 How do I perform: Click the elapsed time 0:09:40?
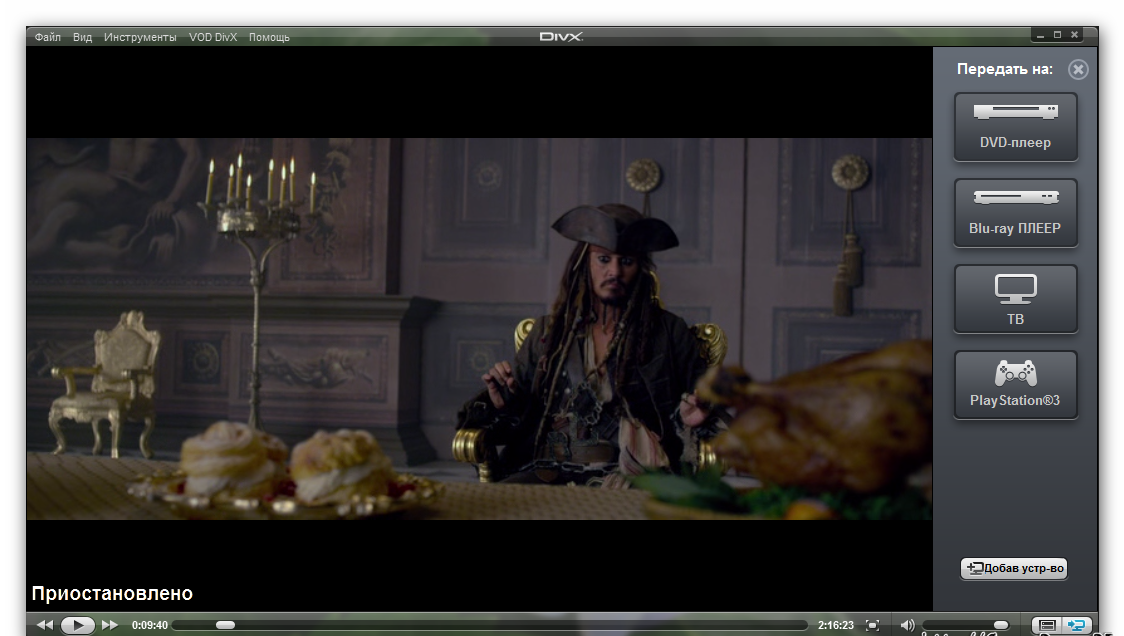coord(150,625)
